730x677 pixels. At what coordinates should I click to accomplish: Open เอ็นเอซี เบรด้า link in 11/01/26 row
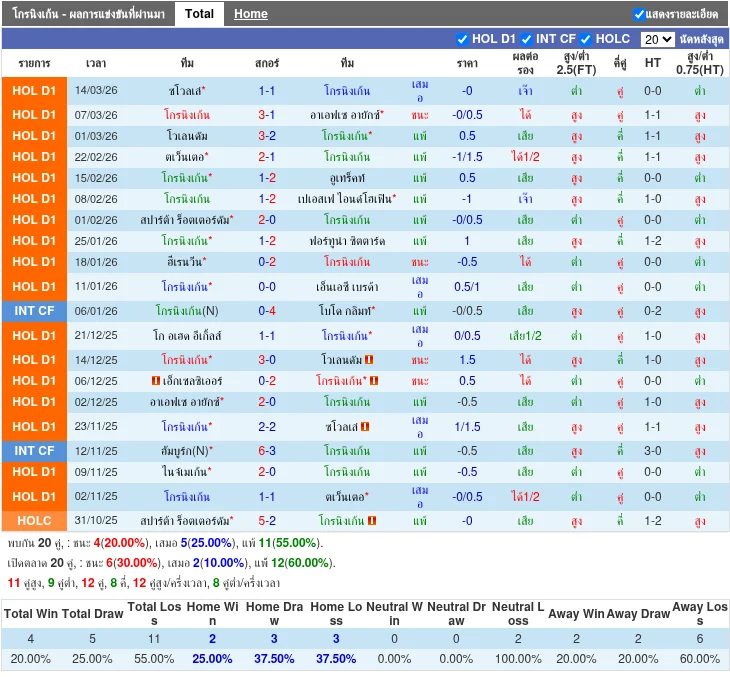click(x=347, y=287)
